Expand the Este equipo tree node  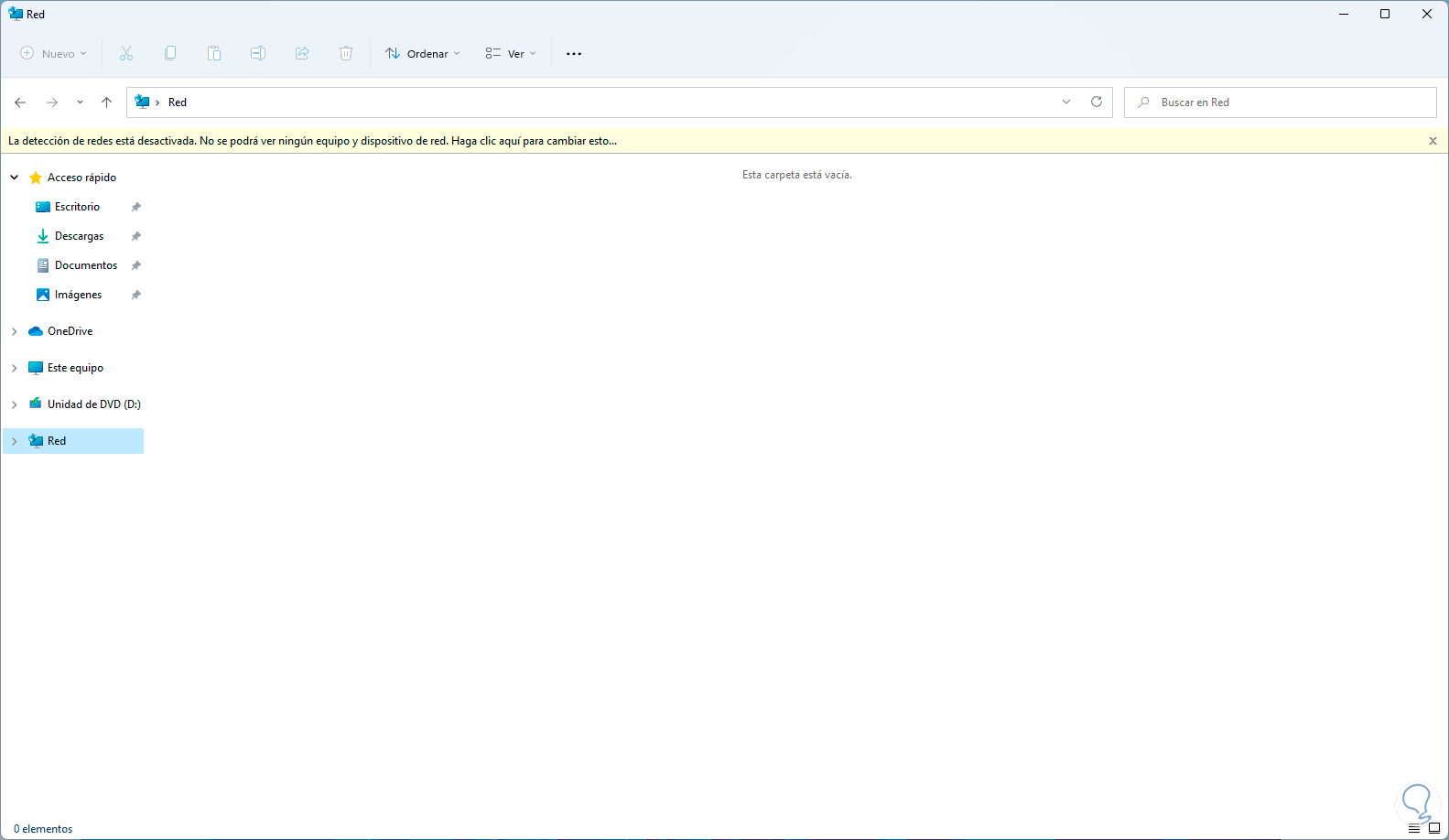15,368
